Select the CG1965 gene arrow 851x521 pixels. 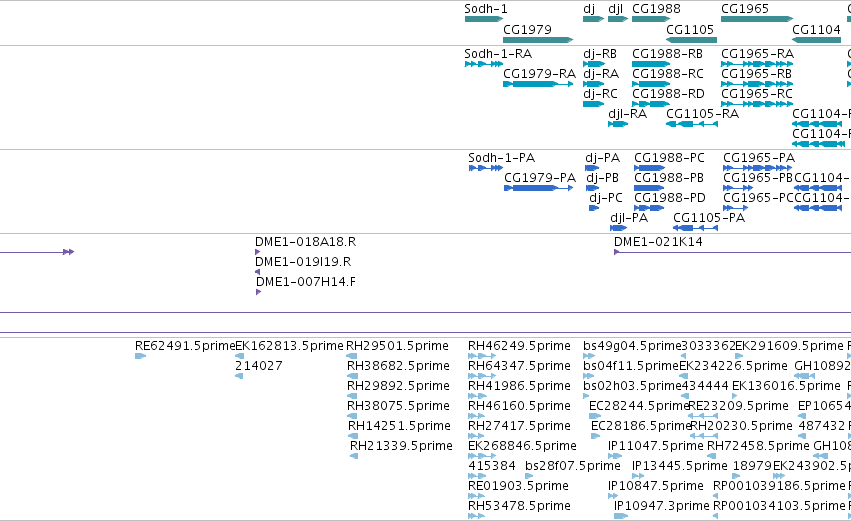point(757,19)
